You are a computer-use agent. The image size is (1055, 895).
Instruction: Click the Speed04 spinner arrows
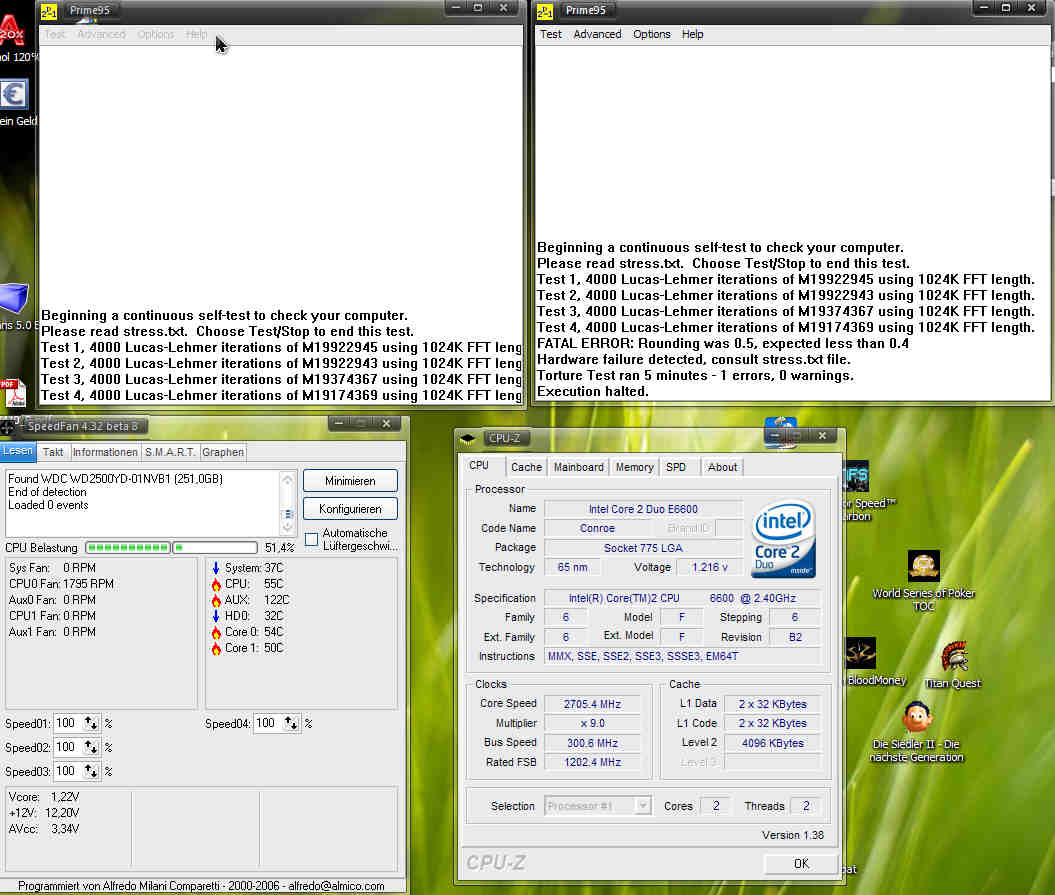pos(291,723)
